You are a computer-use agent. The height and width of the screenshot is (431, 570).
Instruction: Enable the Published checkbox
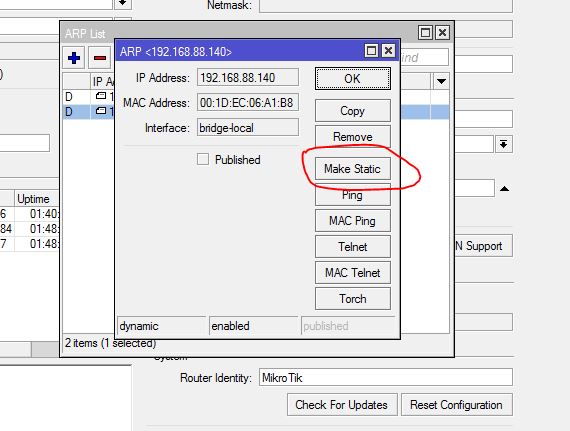click(203, 159)
